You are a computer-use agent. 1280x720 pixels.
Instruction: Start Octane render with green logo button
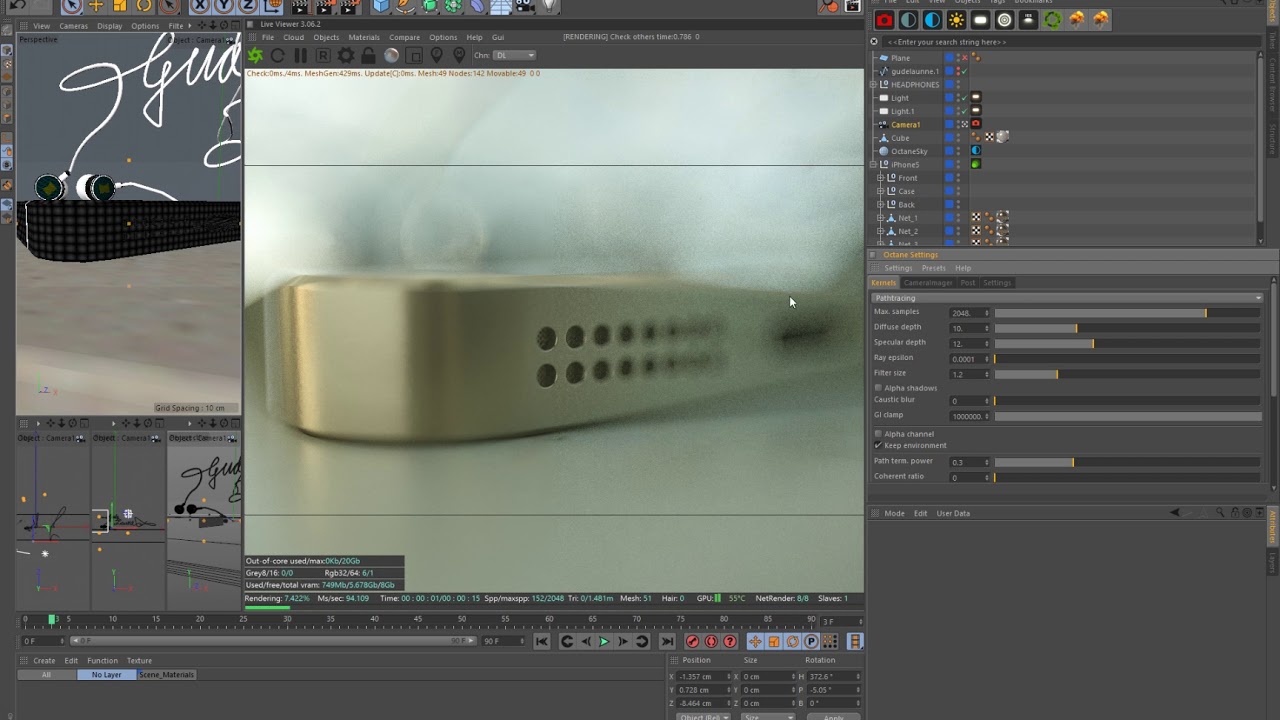coord(256,56)
